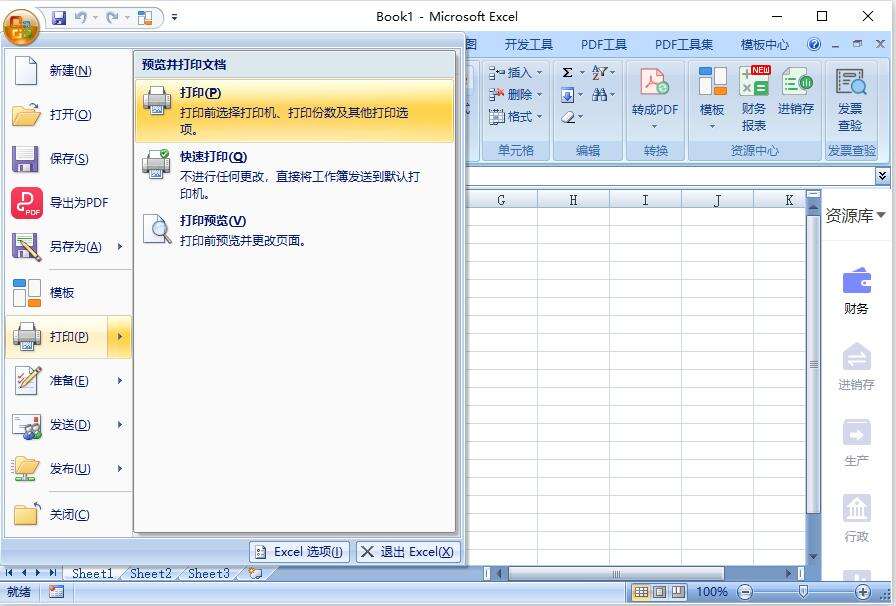The height and width of the screenshot is (606, 896).
Task: Click the Excel Options (Excel 选项) button
Action: 299,552
